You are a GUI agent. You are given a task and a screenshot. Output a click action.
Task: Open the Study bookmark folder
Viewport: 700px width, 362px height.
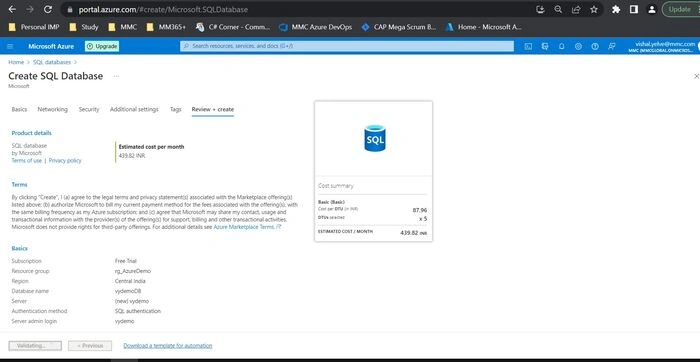84,27
